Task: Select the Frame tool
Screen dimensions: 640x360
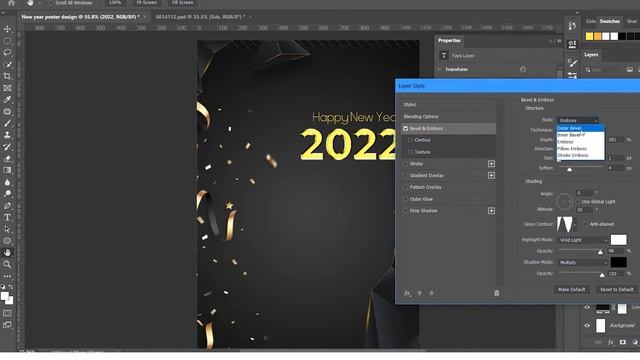Action: (7, 88)
